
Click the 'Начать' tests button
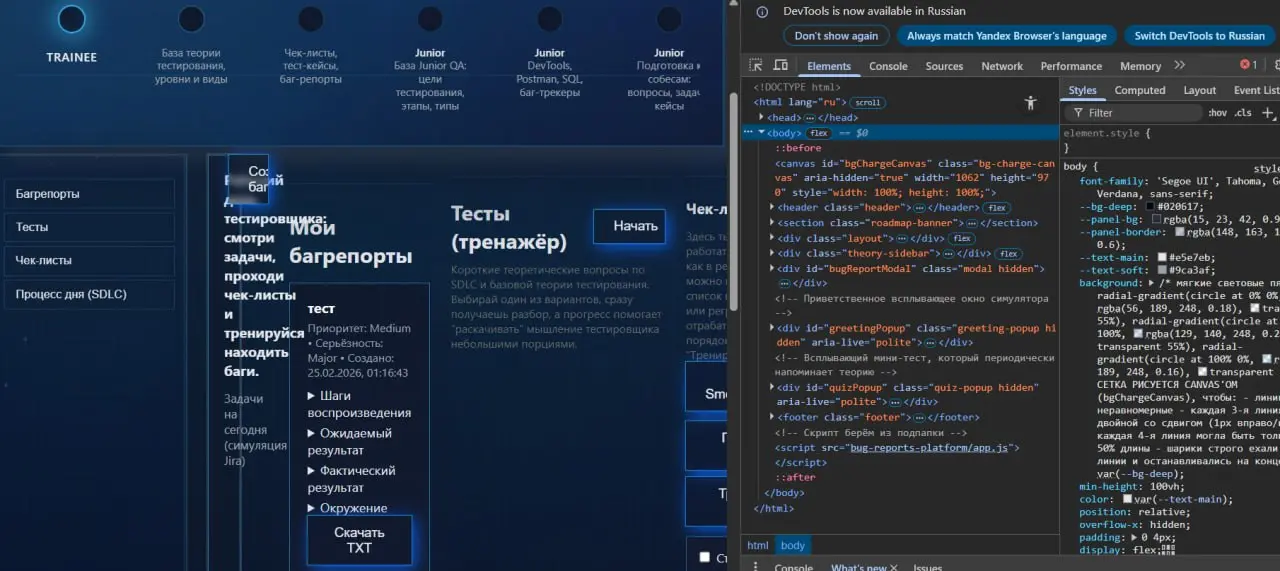pos(629,226)
